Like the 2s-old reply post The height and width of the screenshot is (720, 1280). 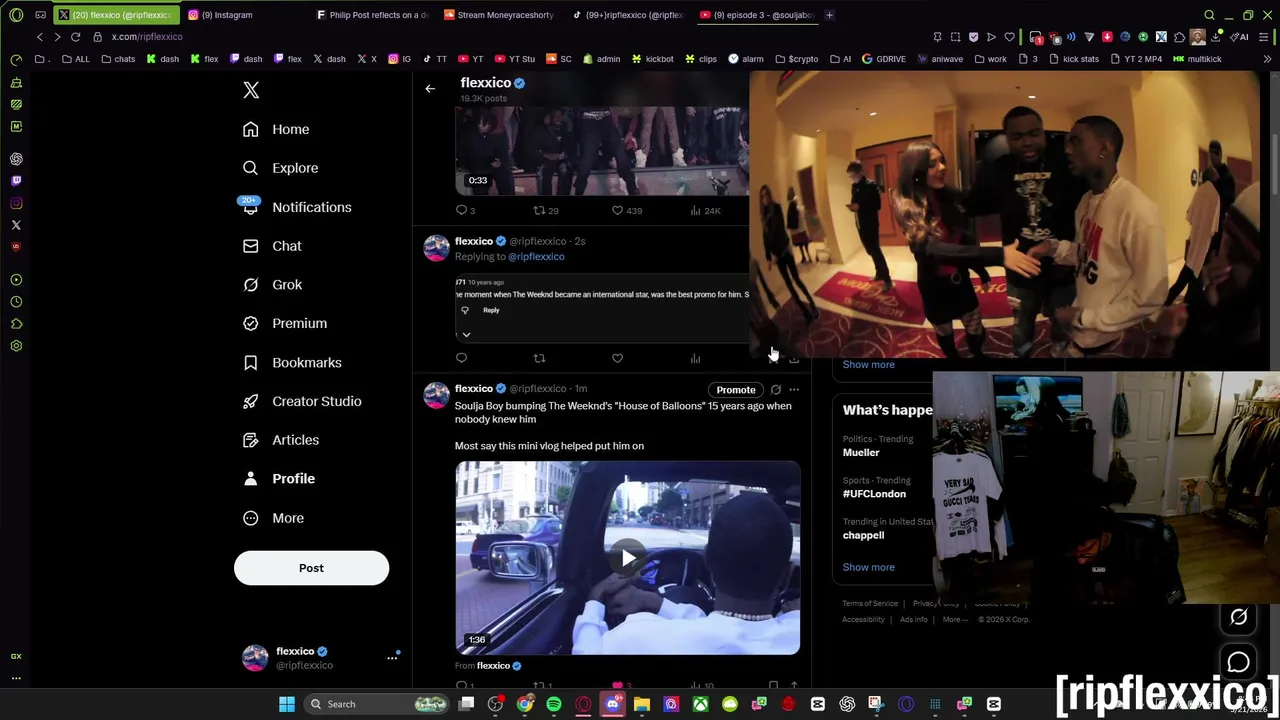[x=617, y=358]
